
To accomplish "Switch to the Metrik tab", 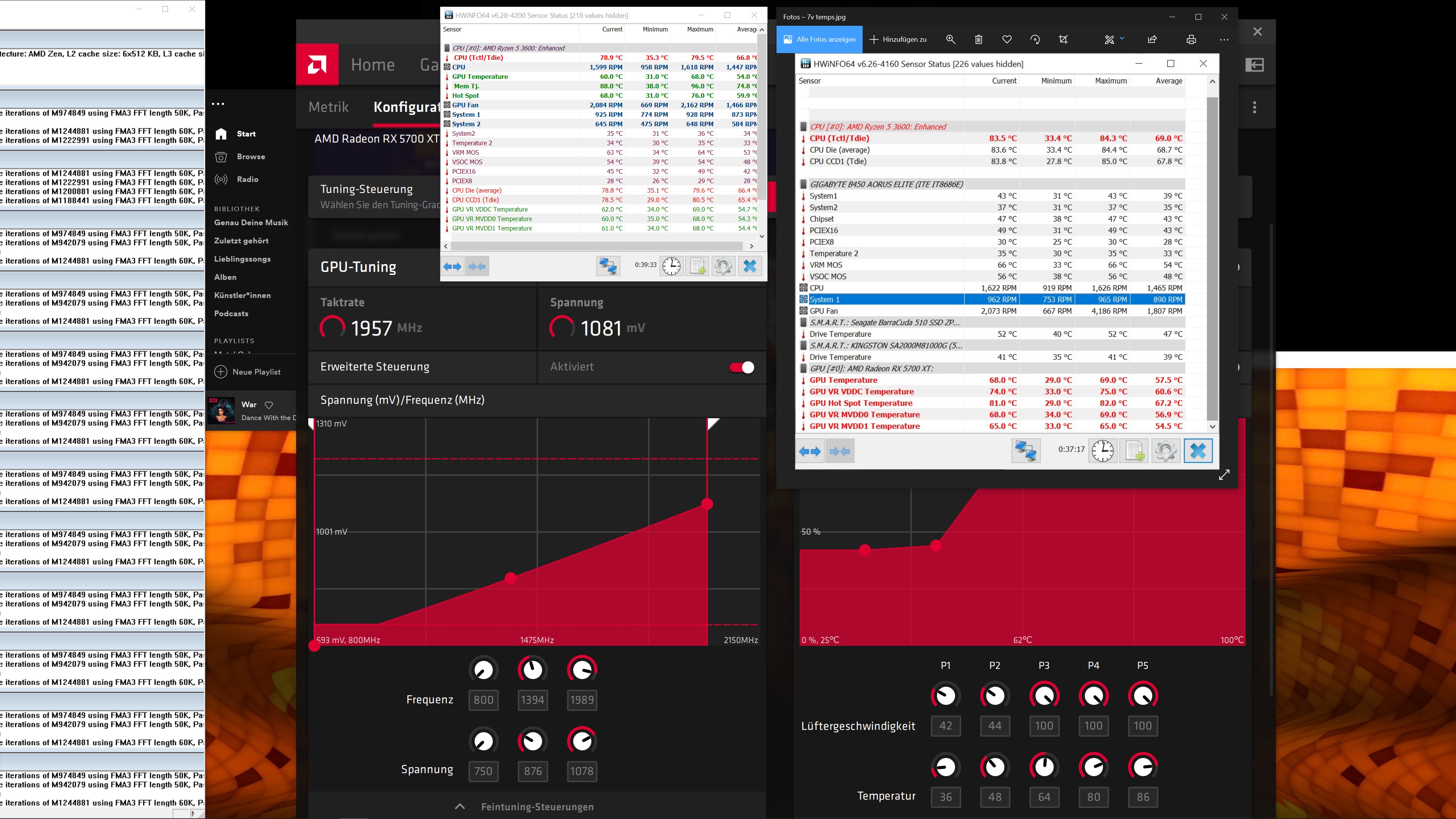I will (328, 107).
